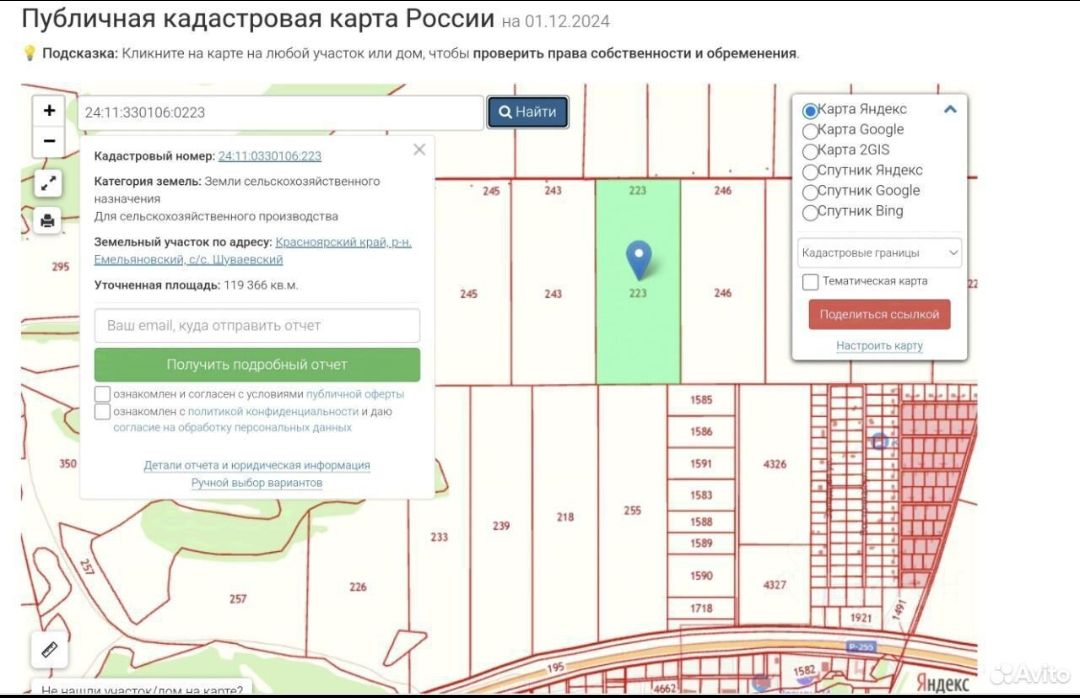
Task: Enable Тематическая карта checkbox
Action: coord(811,282)
